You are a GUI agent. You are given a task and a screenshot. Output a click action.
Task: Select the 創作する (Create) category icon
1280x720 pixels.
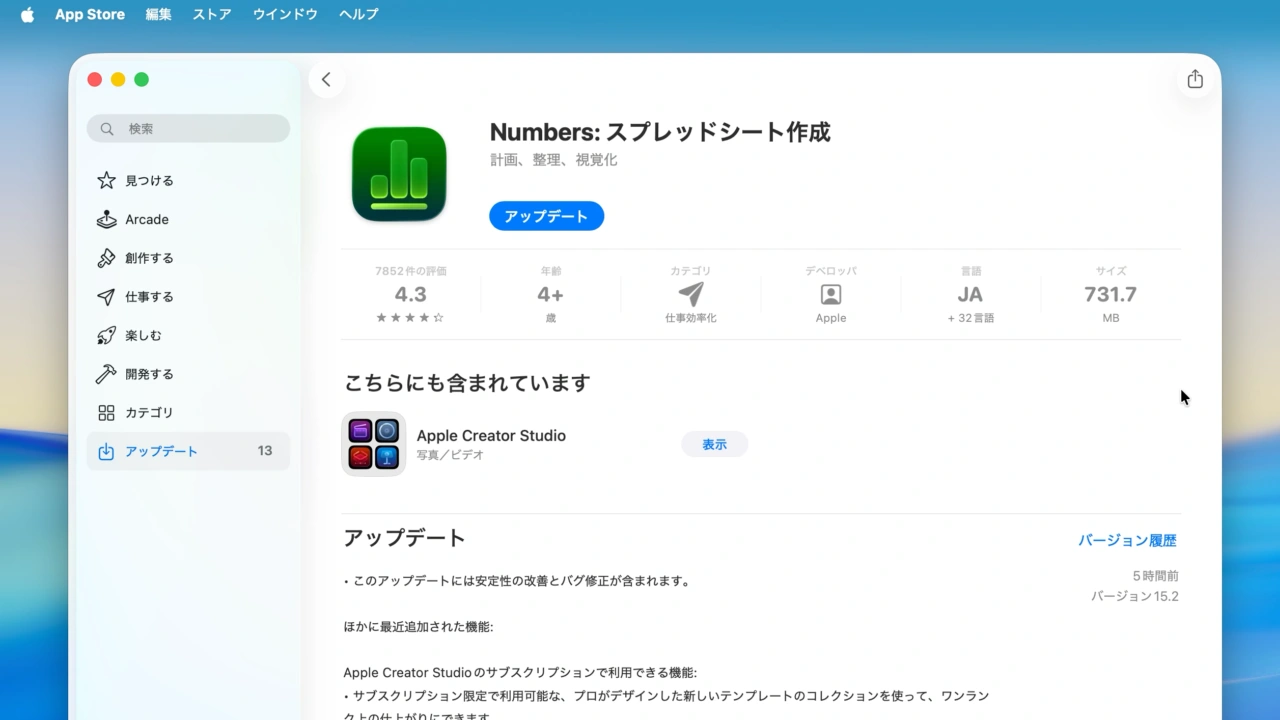pyautogui.click(x=107, y=257)
